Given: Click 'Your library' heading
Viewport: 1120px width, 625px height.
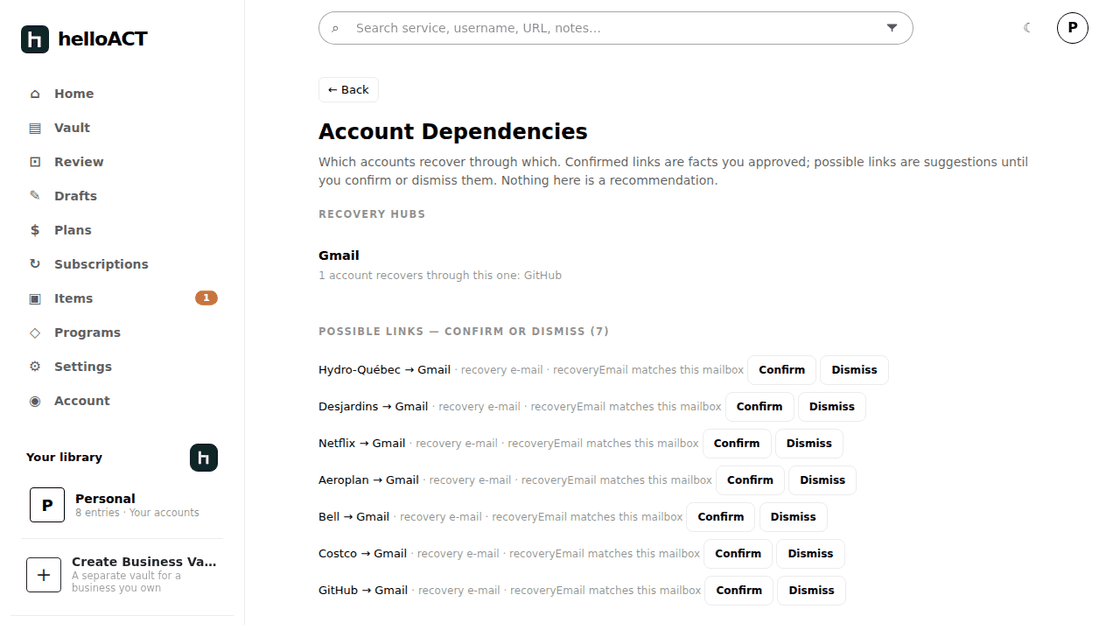Looking at the screenshot, I should point(64,457).
